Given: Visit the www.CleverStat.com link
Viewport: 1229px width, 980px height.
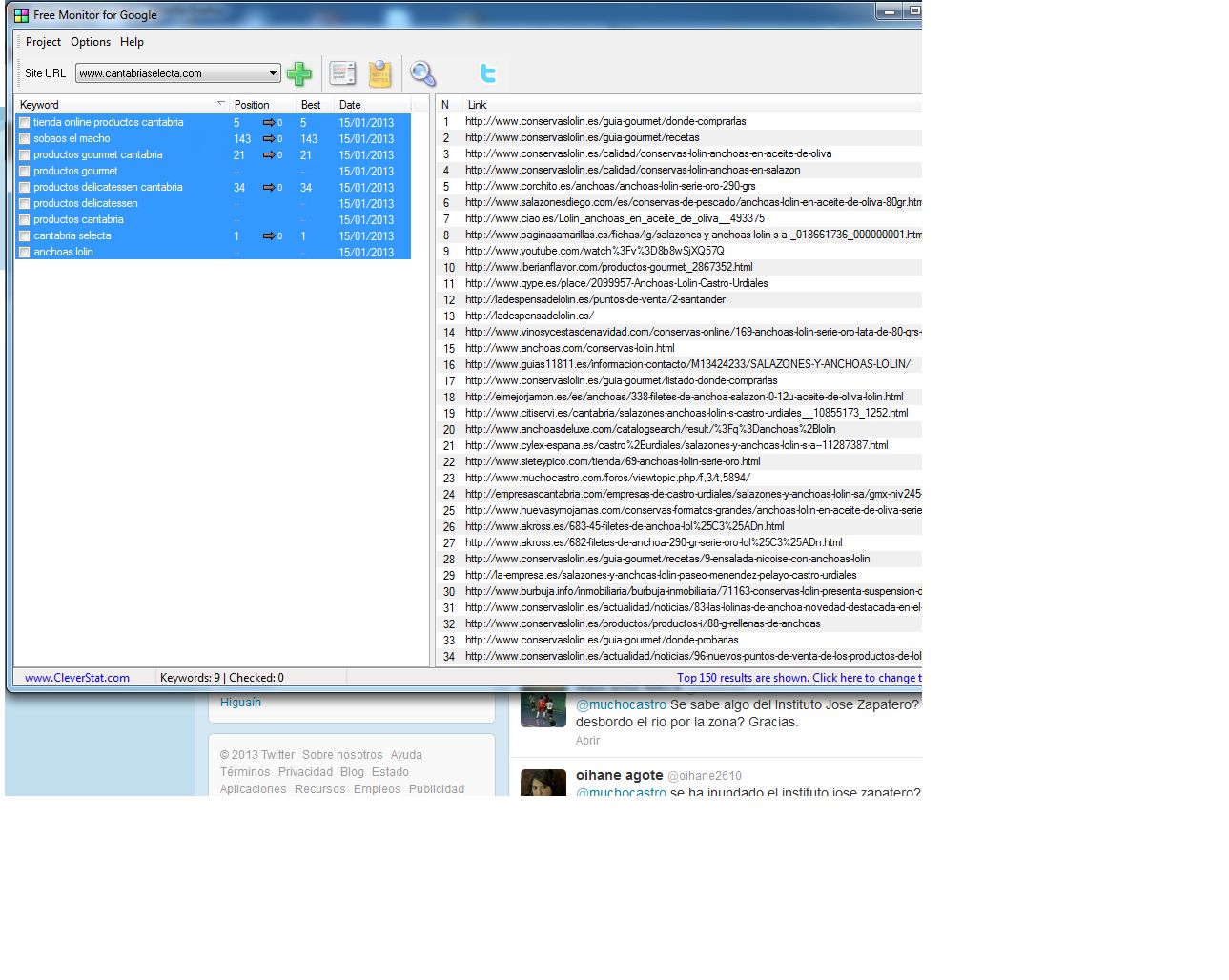Looking at the screenshot, I should coord(77,678).
